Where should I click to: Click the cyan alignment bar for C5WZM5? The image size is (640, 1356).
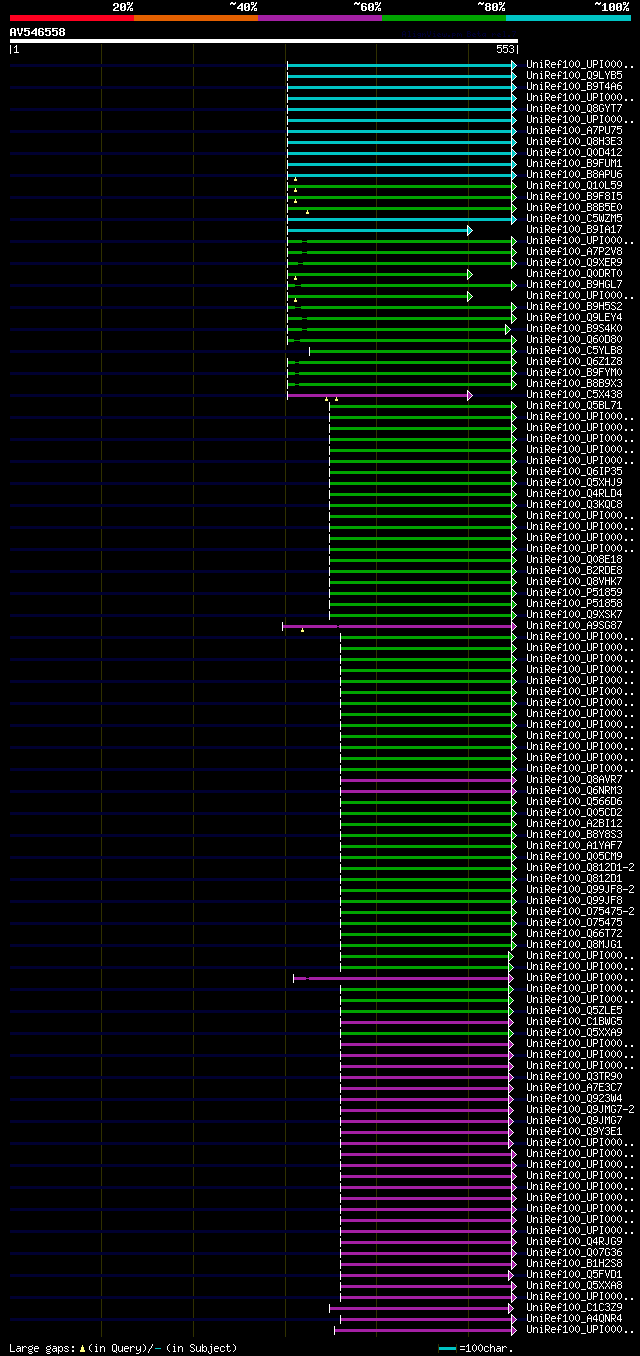[x=402, y=219]
